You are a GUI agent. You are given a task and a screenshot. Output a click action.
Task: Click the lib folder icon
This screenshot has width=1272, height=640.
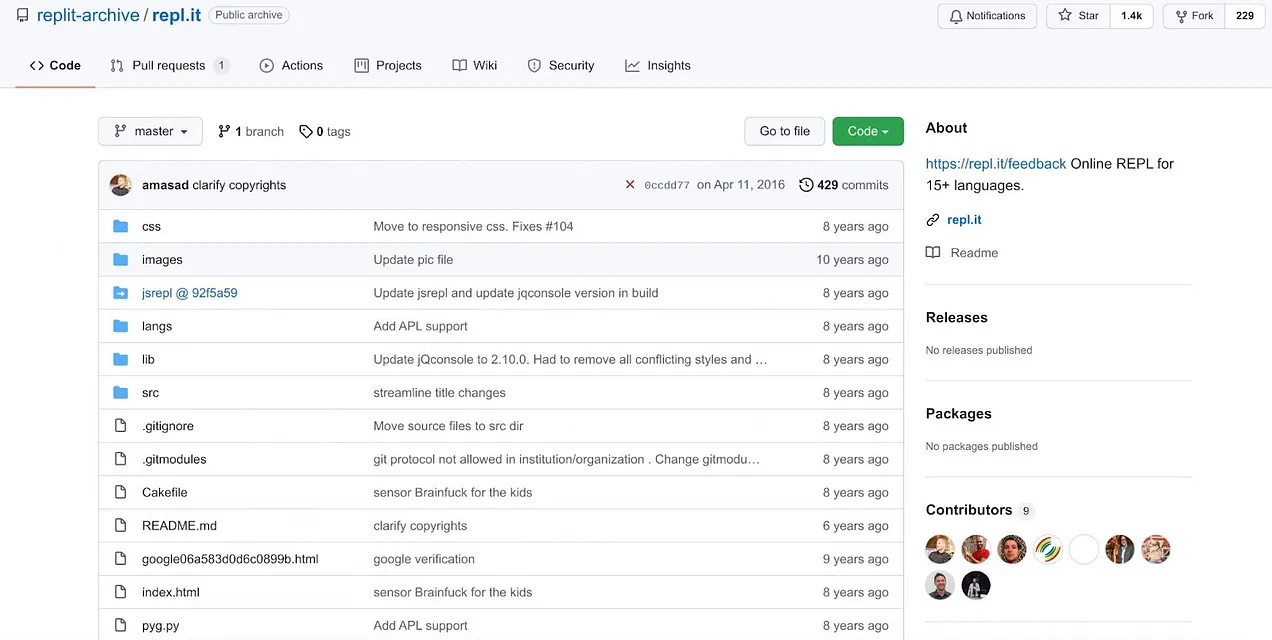(x=121, y=359)
